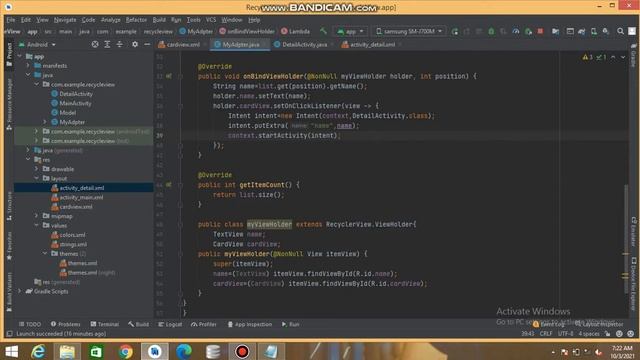Screen dimensions: 640x360
Task: Expand the MyAdpter class node
Action: point(45,122)
